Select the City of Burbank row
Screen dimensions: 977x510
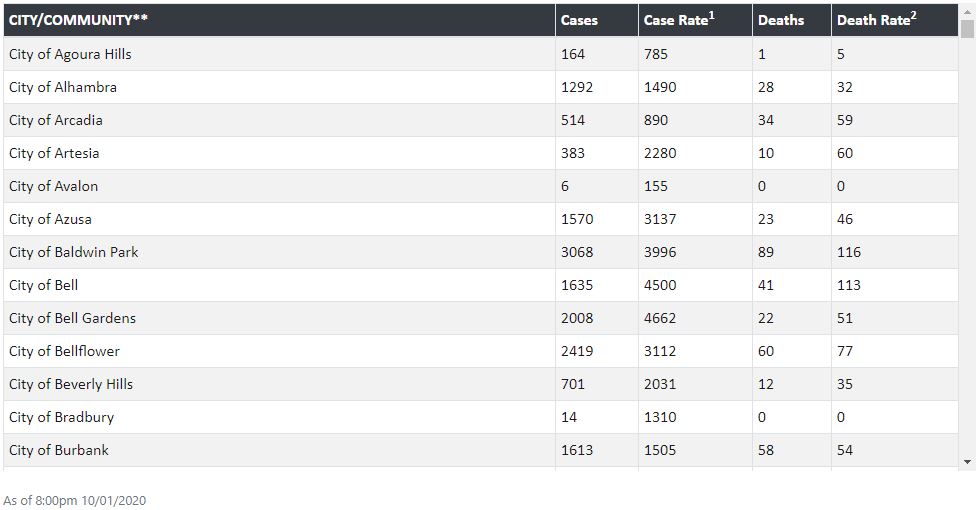pyautogui.click(x=481, y=450)
